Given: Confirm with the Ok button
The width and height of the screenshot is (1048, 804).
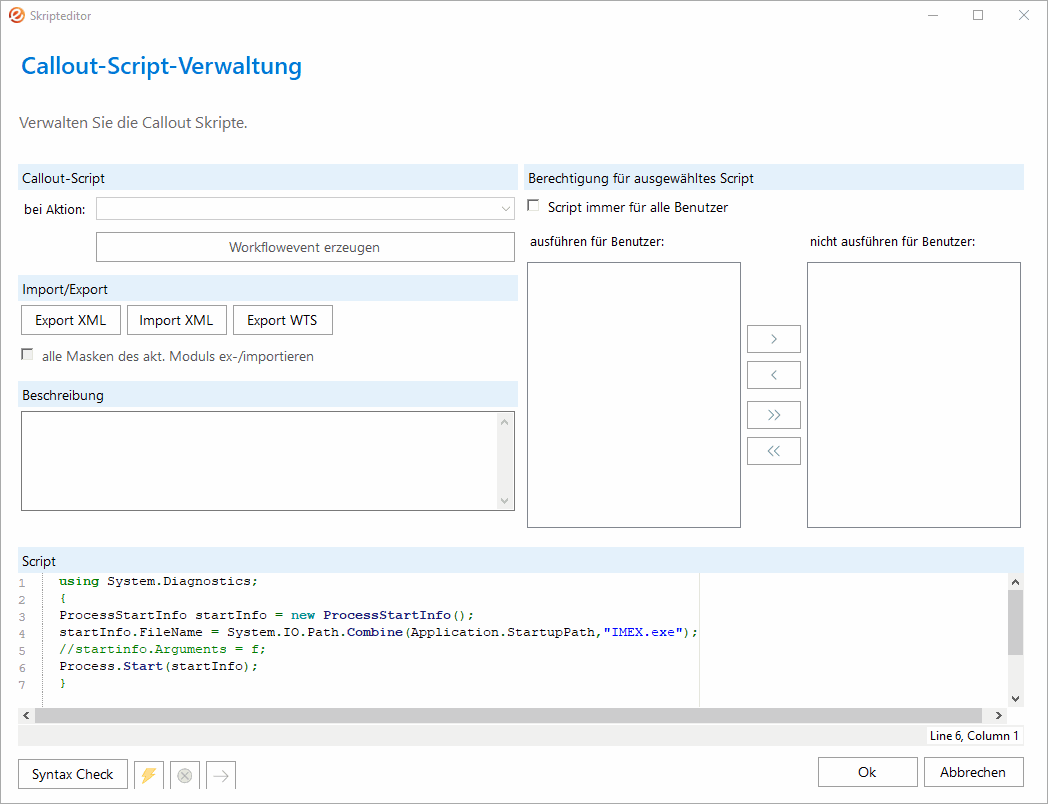Looking at the screenshot, I should point(868,772).
